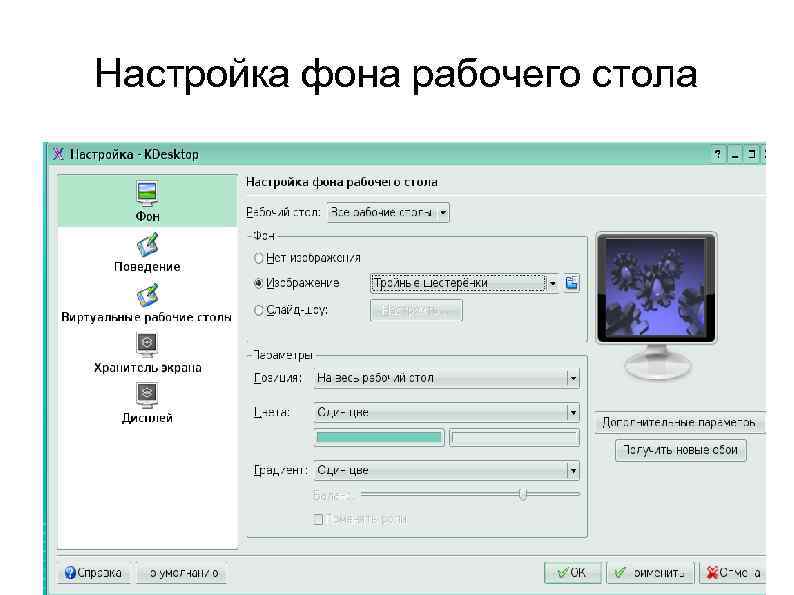The height and width of the screenshot is (595, 794).
Task: Click the Дополнительные параметры button
Action: tap(680, 422)
